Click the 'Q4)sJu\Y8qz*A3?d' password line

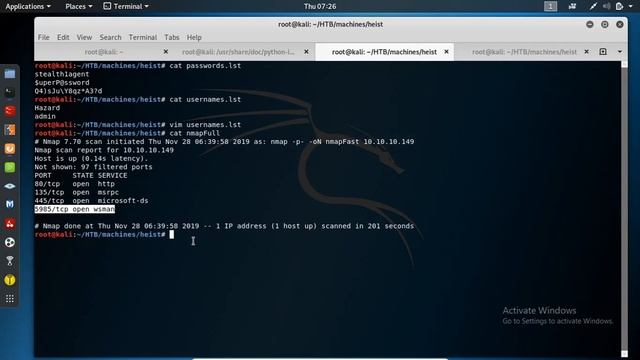[69, 91]
